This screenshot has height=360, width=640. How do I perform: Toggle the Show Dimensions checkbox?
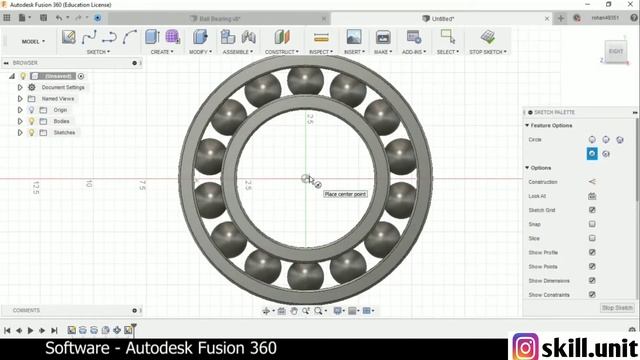(592, 280)
